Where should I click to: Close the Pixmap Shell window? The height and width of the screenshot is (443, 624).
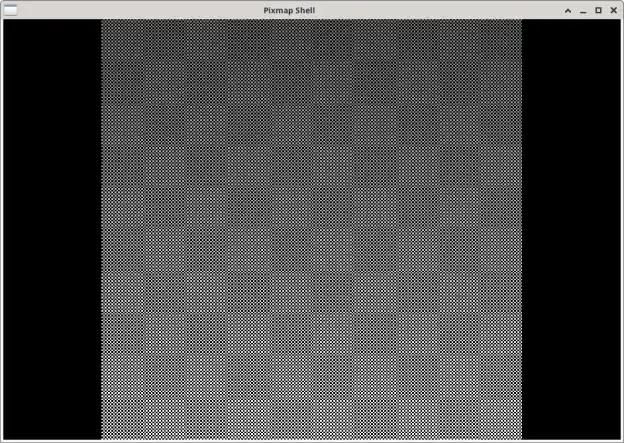(x=613, y=10)
